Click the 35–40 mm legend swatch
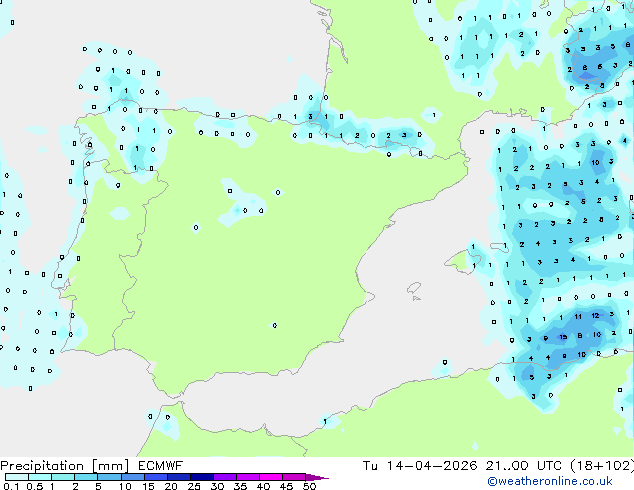The image size is (634, 490). pos(247,477)
